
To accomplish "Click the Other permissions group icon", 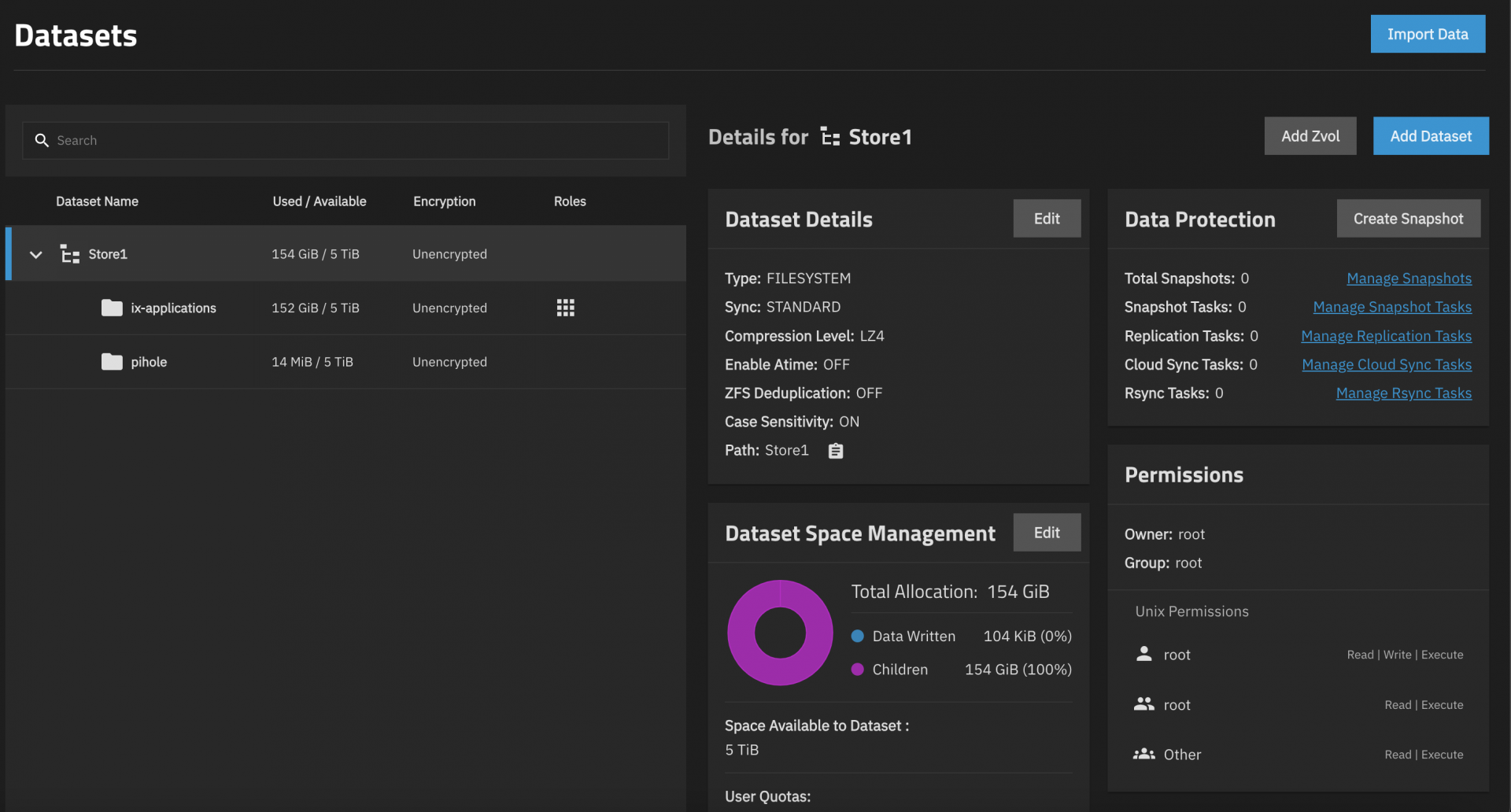I will point(1144,754).
